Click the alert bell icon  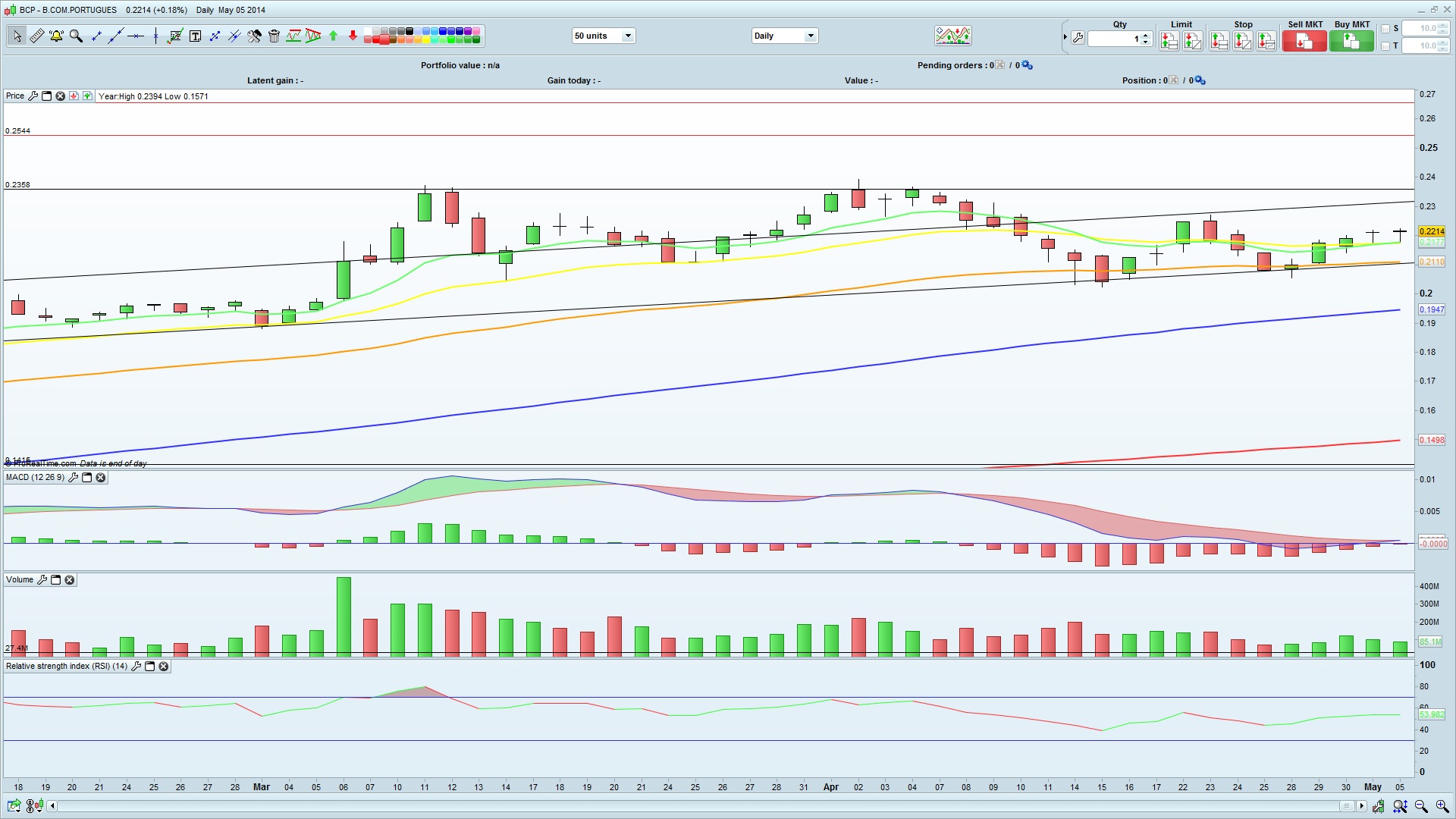point(56,36)
